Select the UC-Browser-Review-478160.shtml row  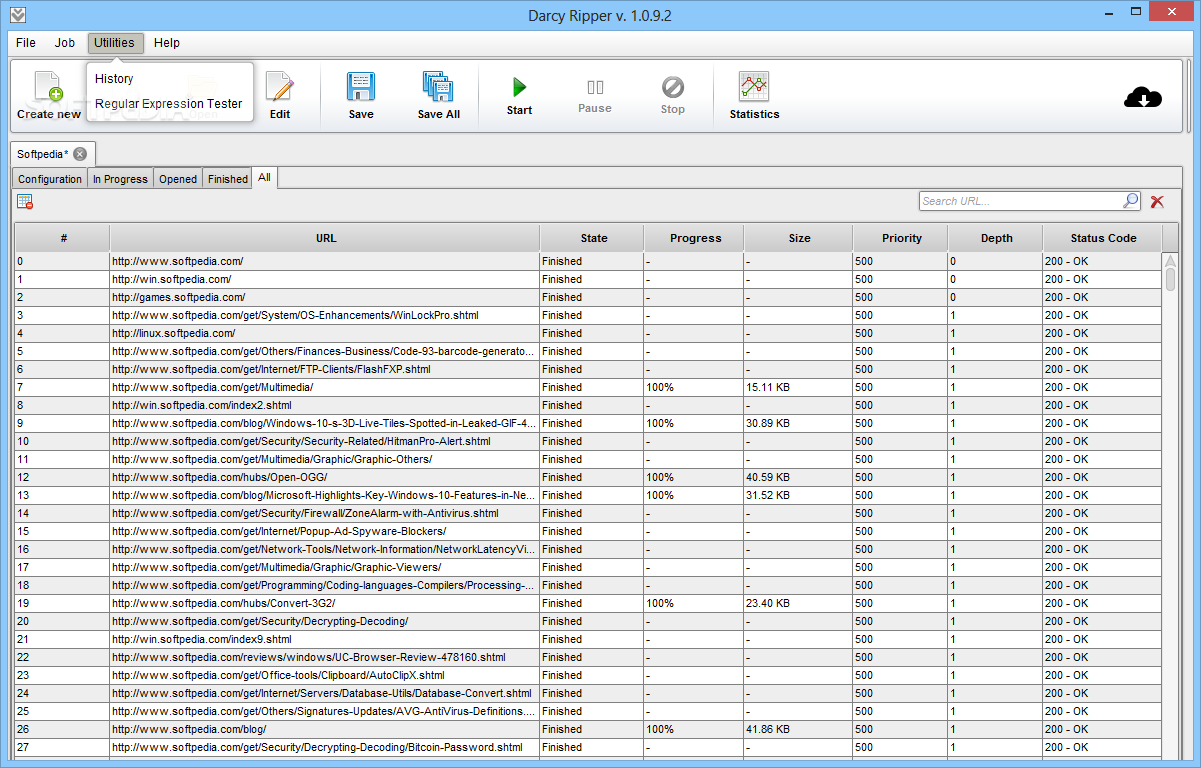[588, 657]
